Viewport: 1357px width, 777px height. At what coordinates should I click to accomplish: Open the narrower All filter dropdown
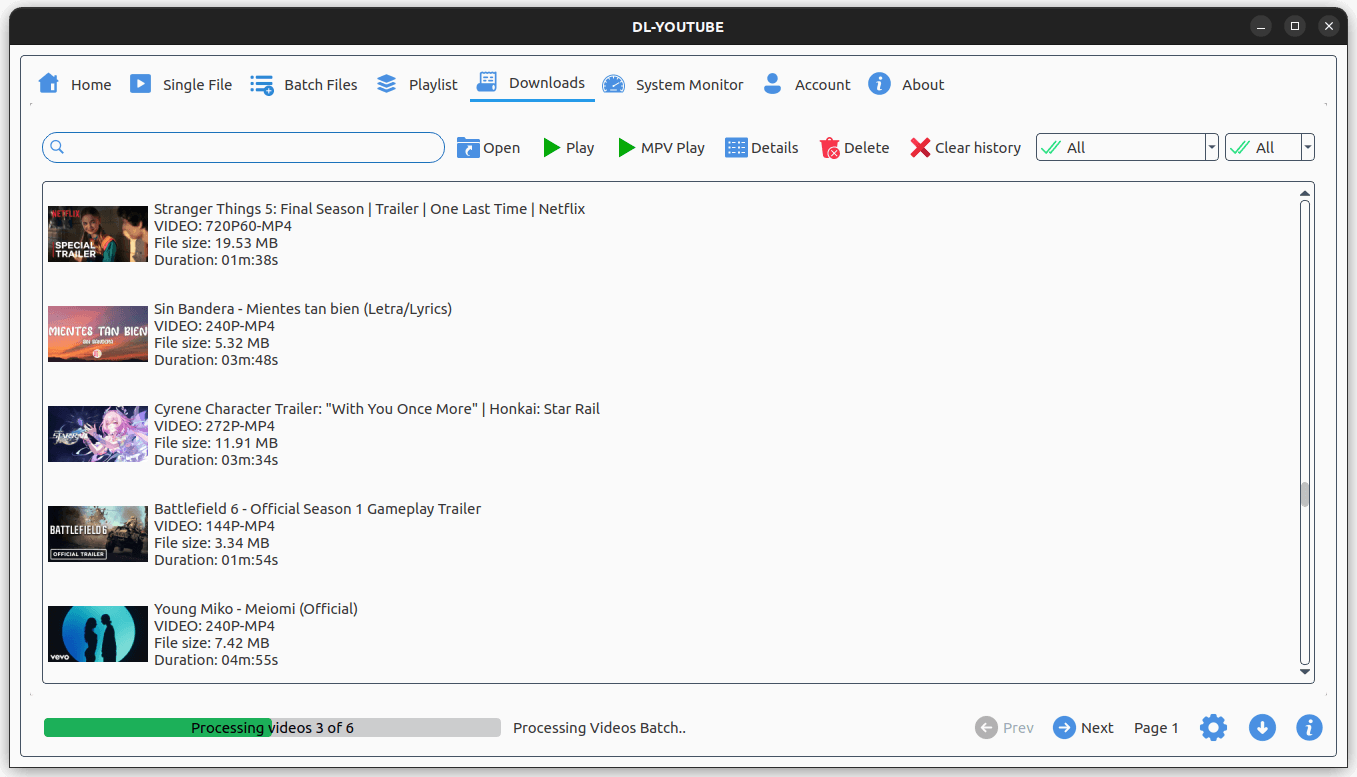coord(1270,147)
